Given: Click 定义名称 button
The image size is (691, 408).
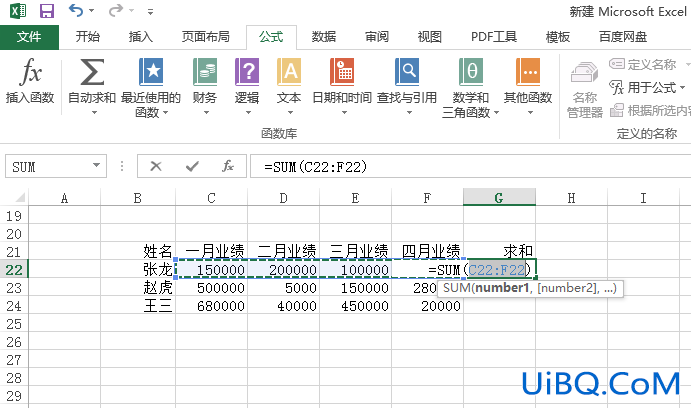Looking at the screenshot, I should tap(643, 64).
